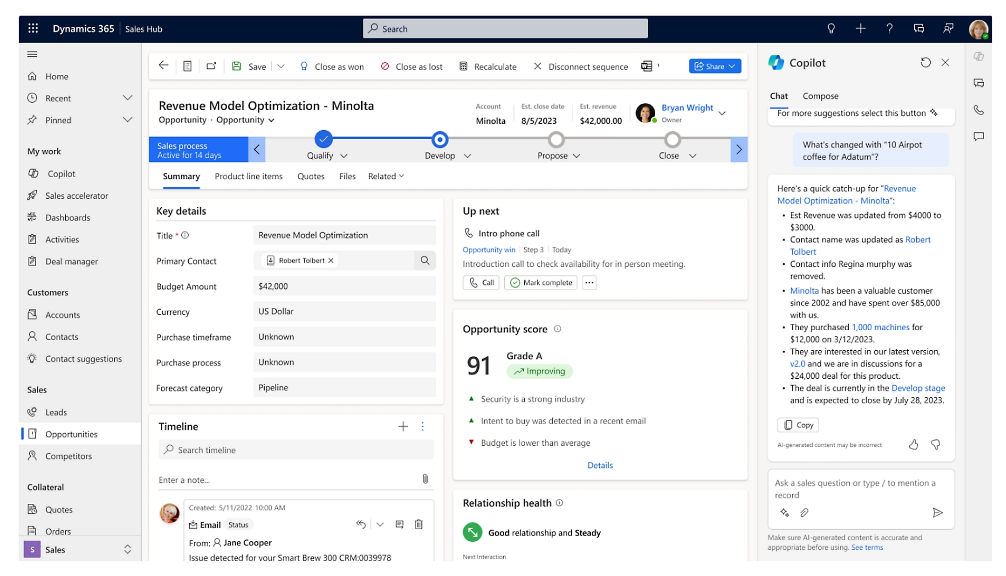Screen dimensions: 1006x576
Task: Collapse the site map hamburger menu
Action: [x=32, y=55]
